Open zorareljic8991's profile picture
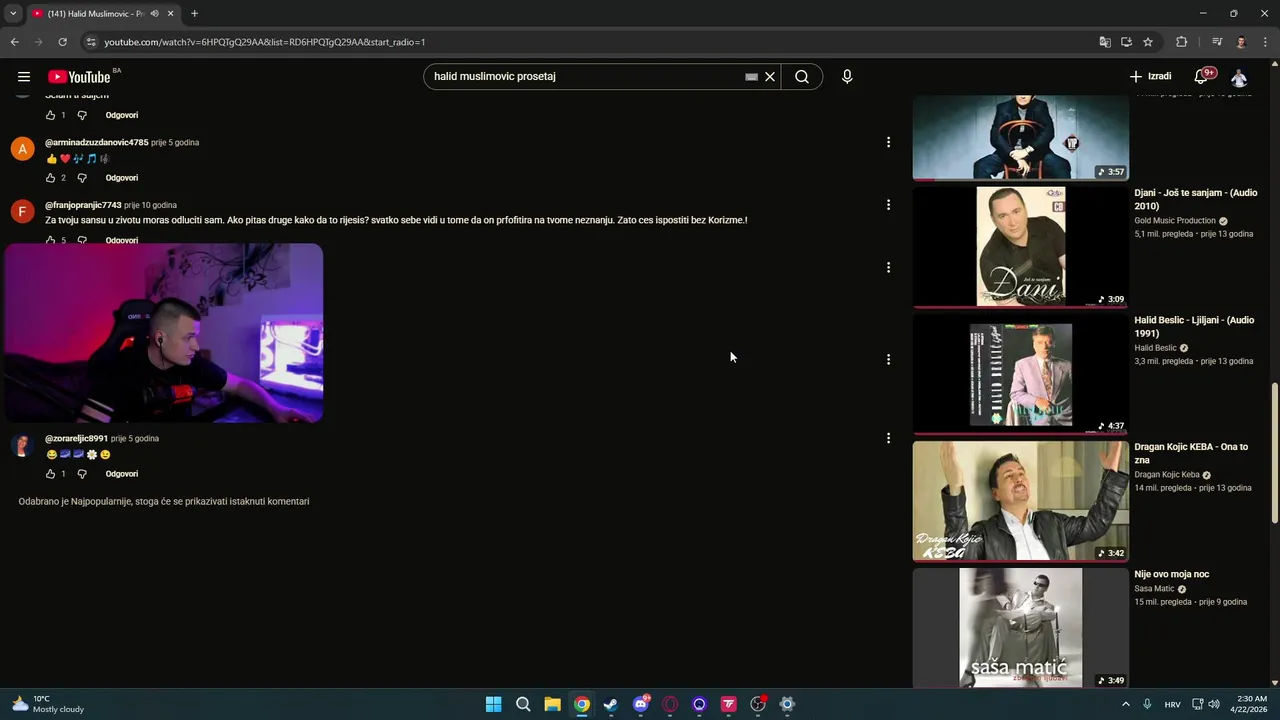Image resolution: width=1280 pixels, height=720 pixels. (22, 445)
